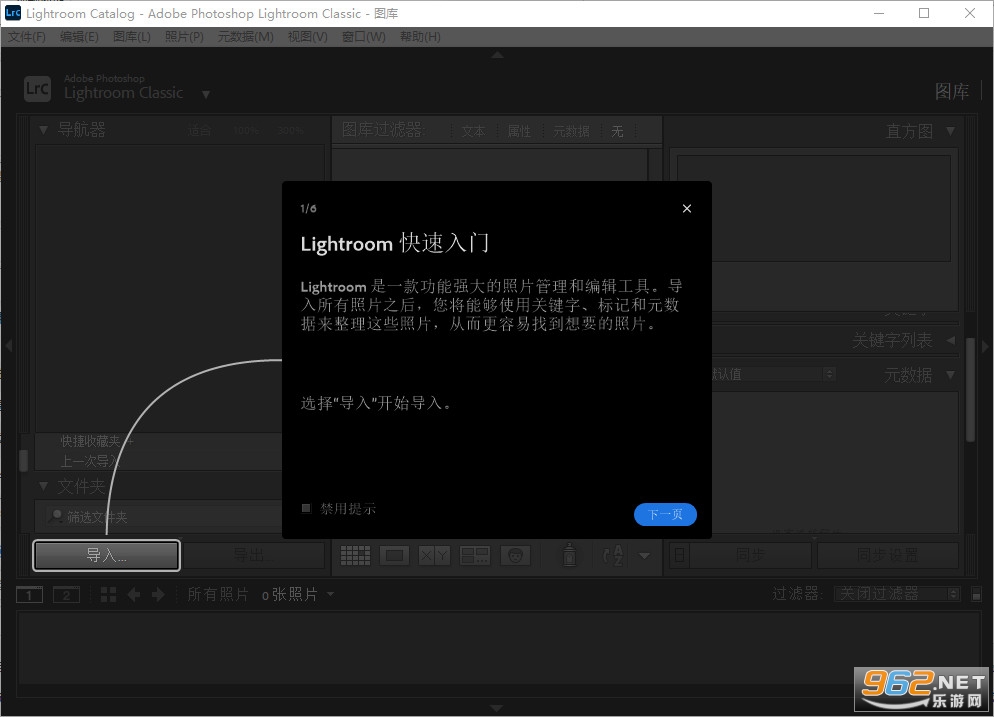Enable the 禁用提示 checkbox

[306, 508]
